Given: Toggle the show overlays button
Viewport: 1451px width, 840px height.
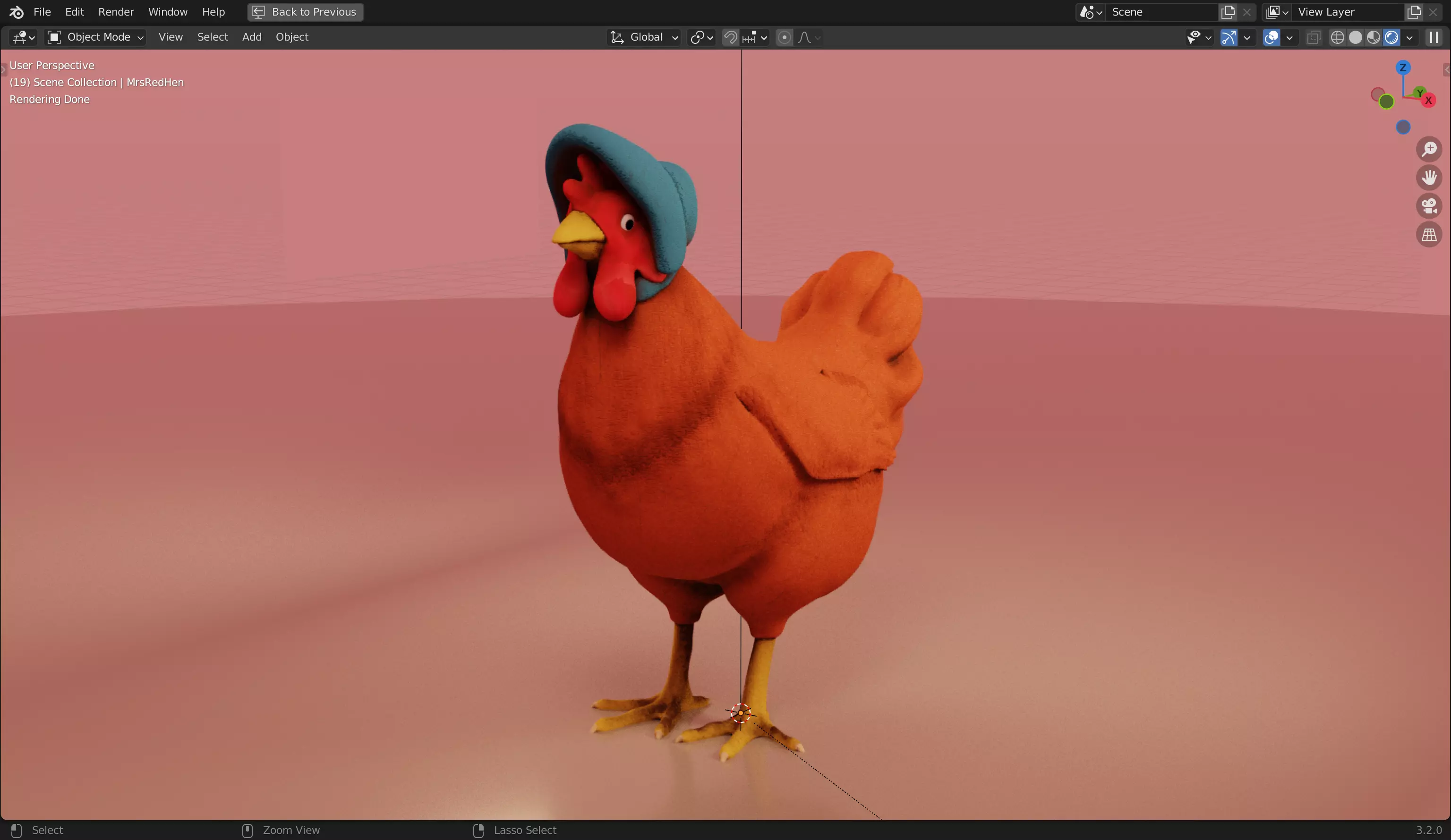Looking at the screenshot, I should (x=1271, y=37).
